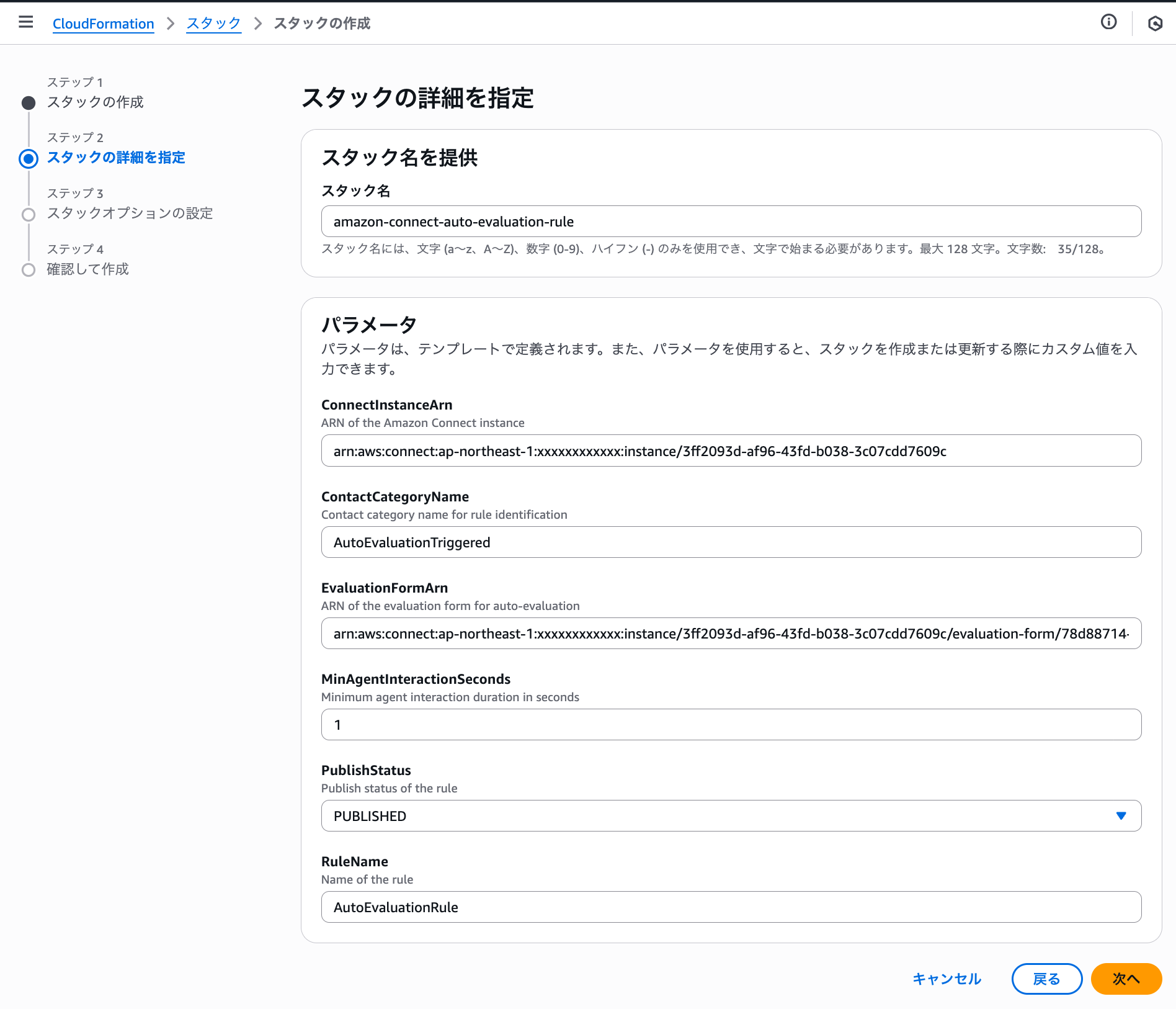This screenshot has height=1009, width=1176.
Task: Open the hamburger navigation menu
Action: click(26, 22)
